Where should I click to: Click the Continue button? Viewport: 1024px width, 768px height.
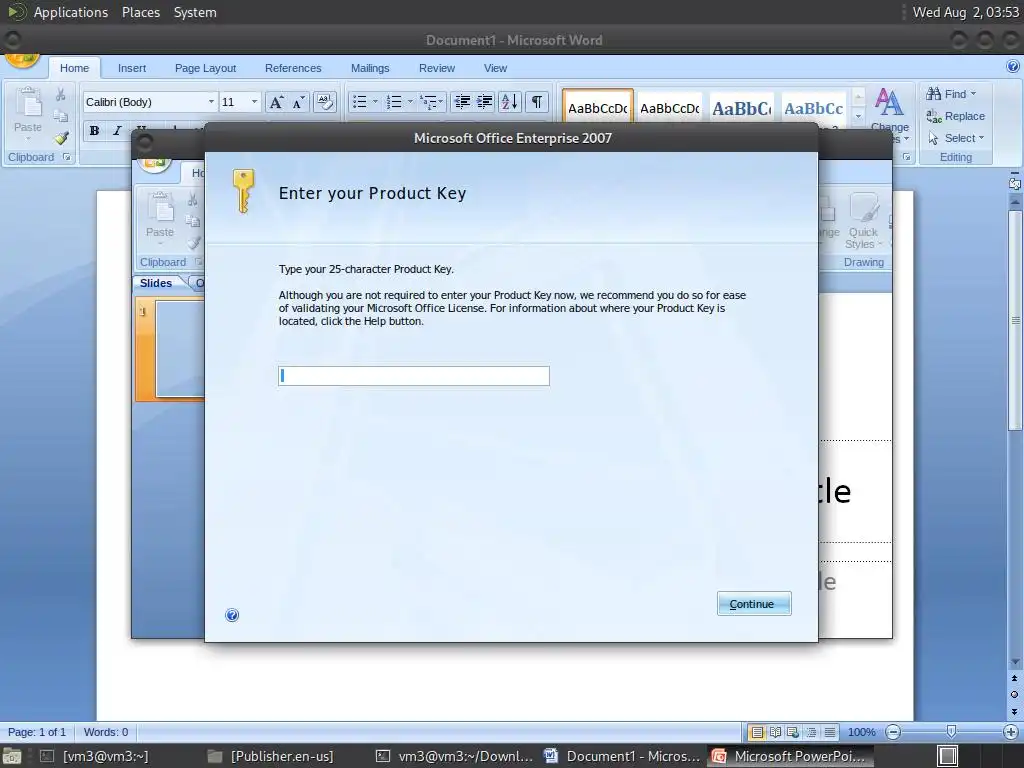pos(754,604)
